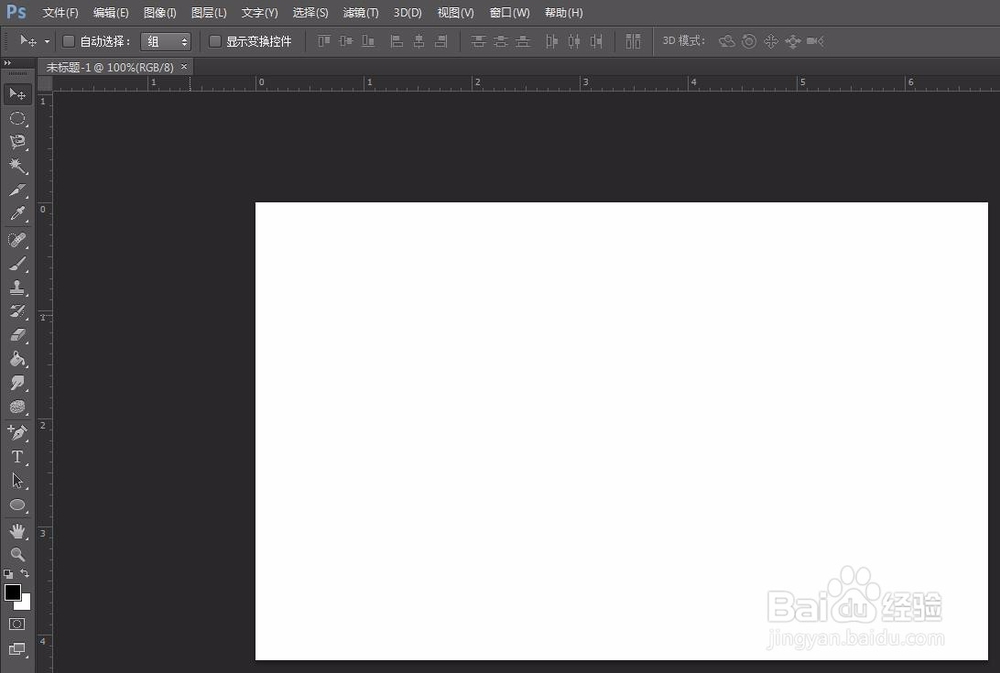Select the Eraser tool
1000x673 pixels.
(17, 335)
